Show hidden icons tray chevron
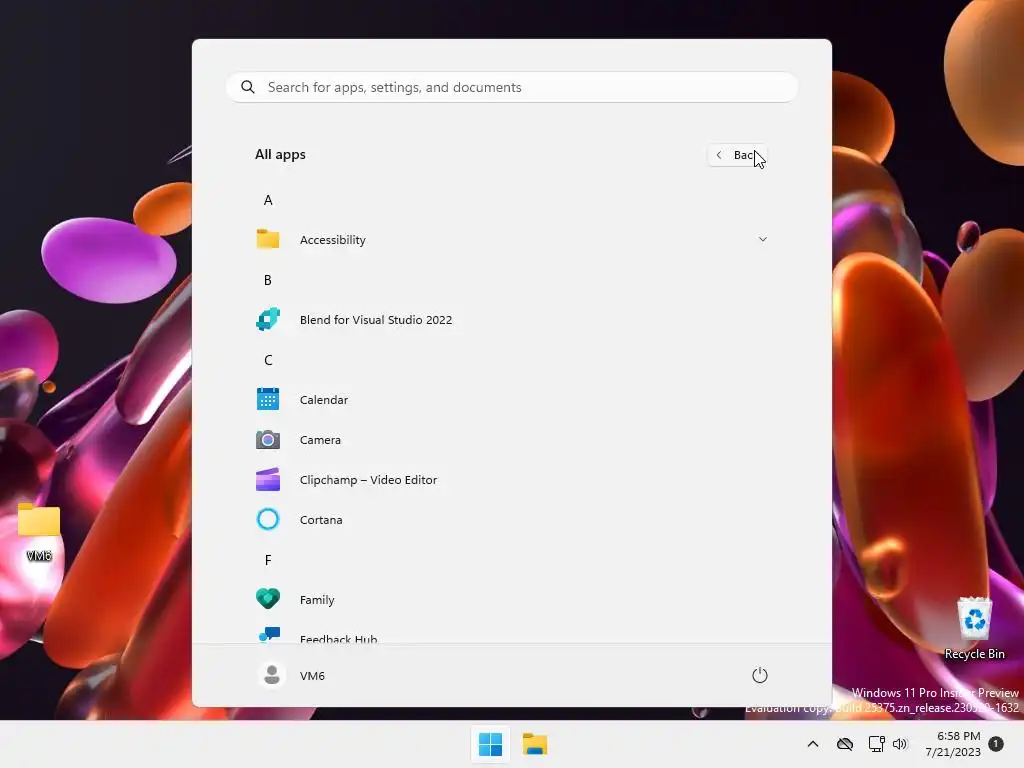 (x=812, y=744)
